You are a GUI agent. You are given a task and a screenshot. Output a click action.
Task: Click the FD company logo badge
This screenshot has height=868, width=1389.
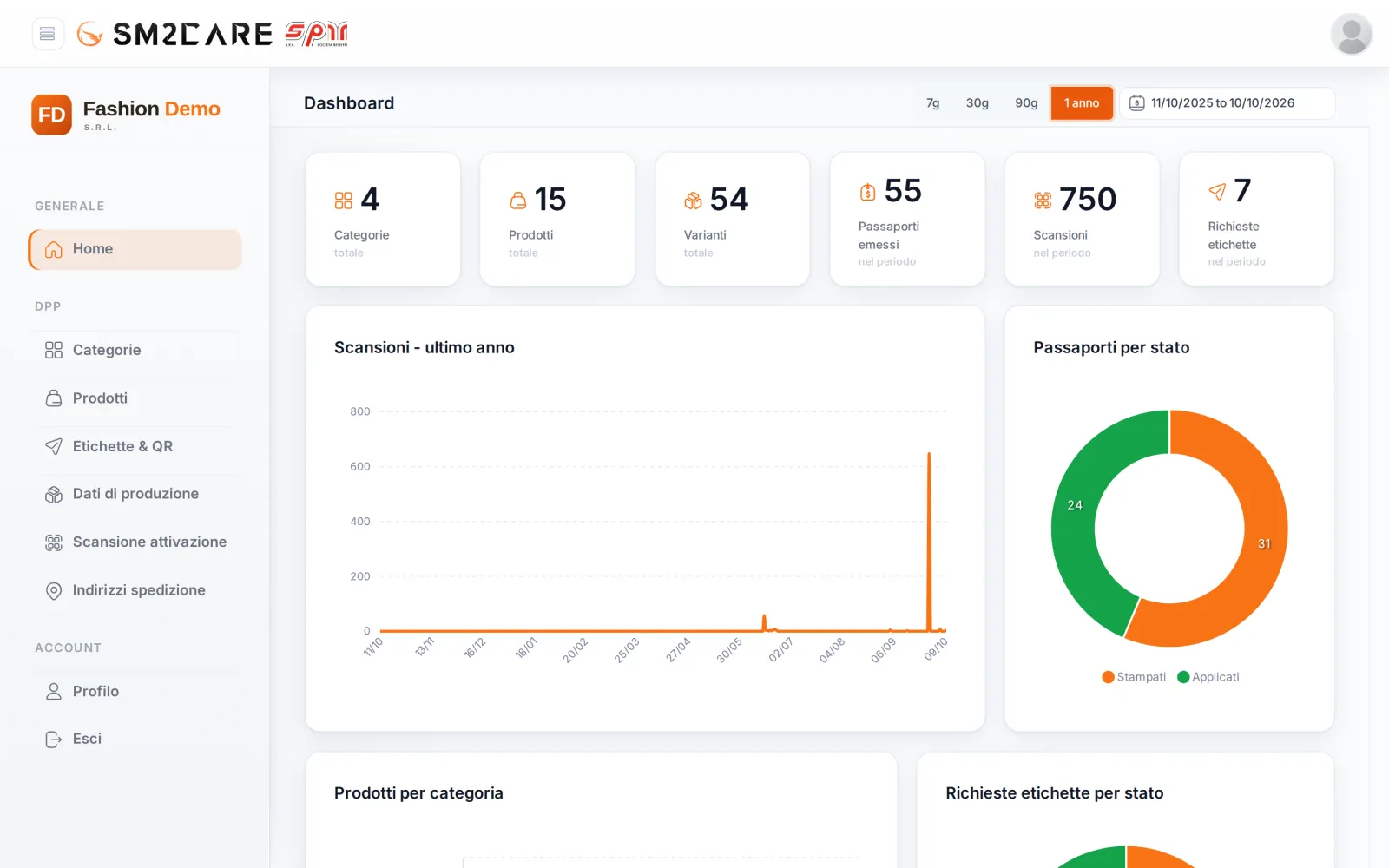click(x=51, y=115)
